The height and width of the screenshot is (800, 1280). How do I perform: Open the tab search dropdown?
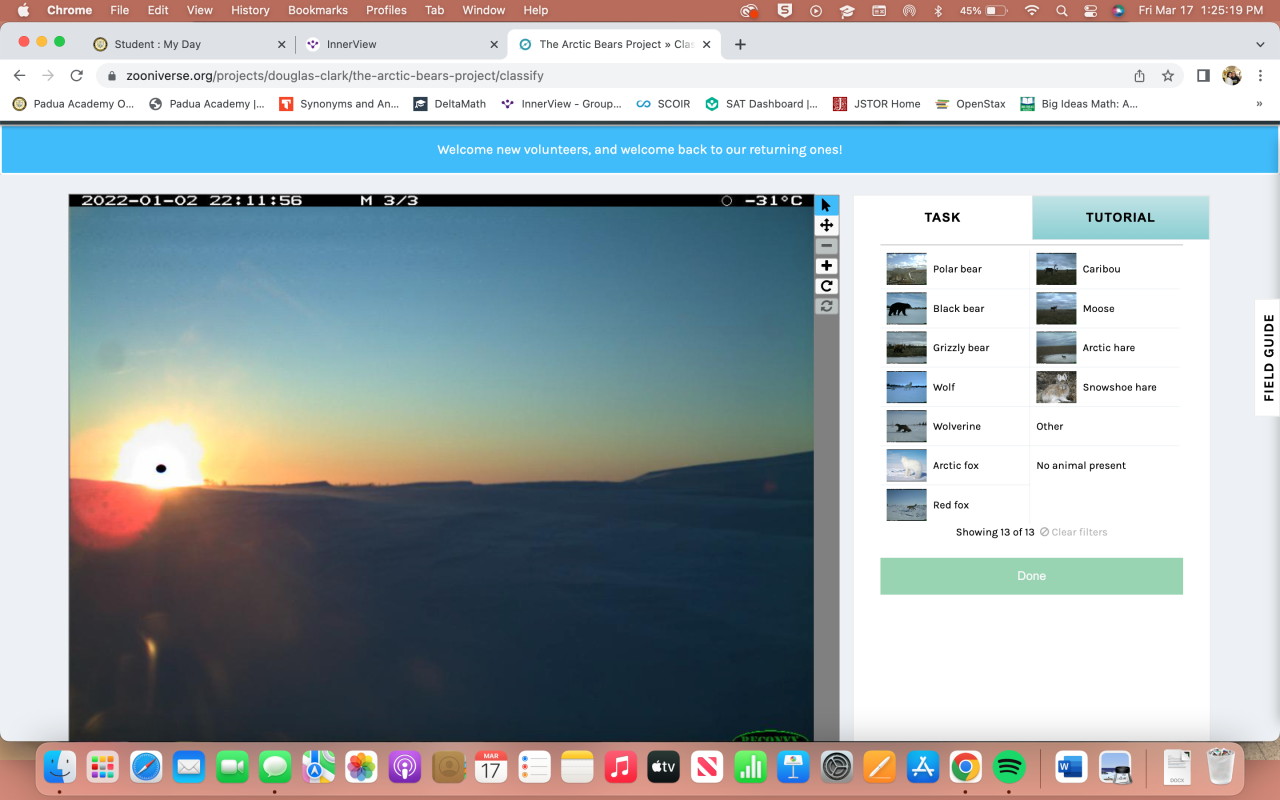1260,44
